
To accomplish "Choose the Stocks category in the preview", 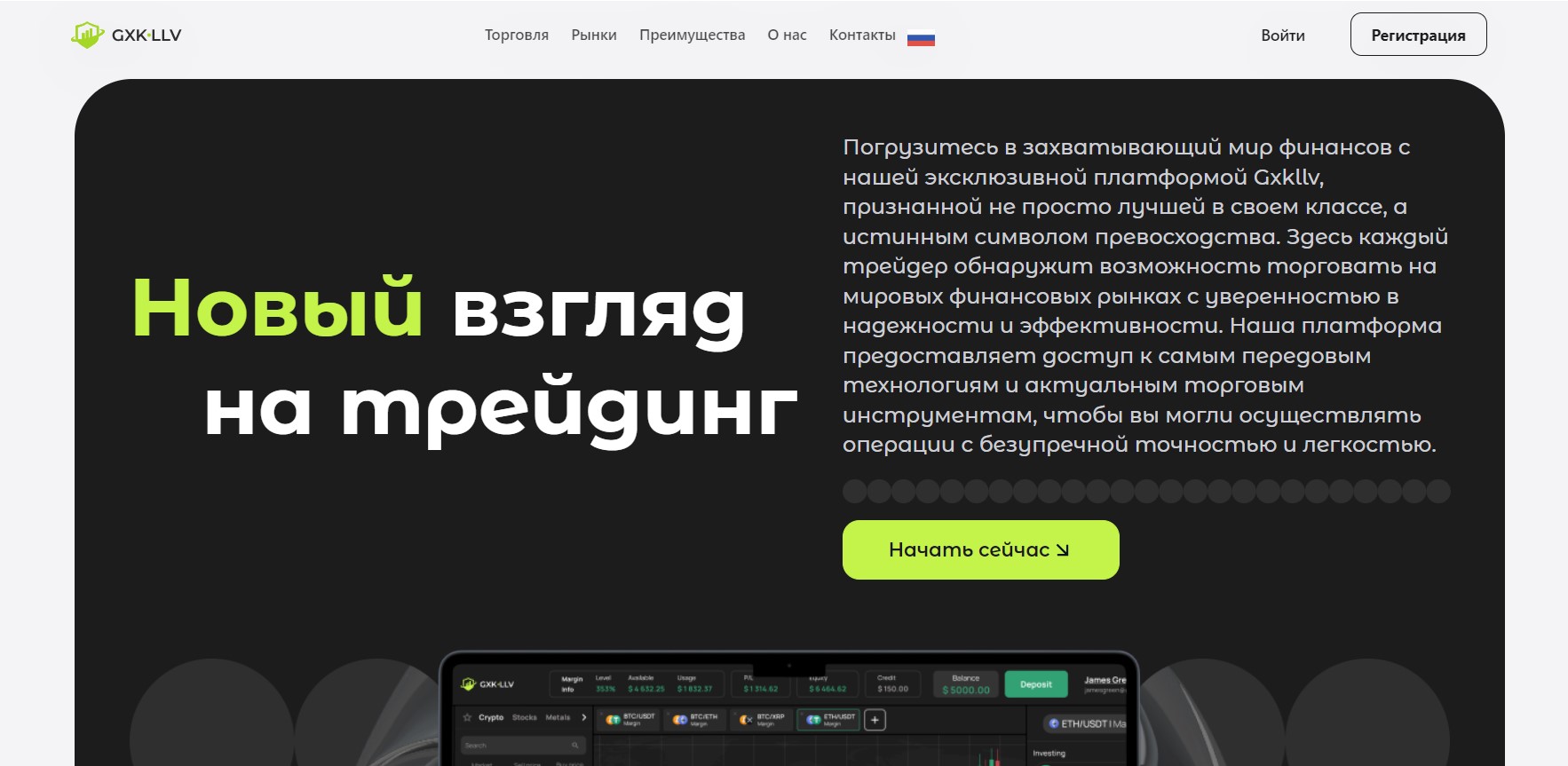I will (525, 717).
